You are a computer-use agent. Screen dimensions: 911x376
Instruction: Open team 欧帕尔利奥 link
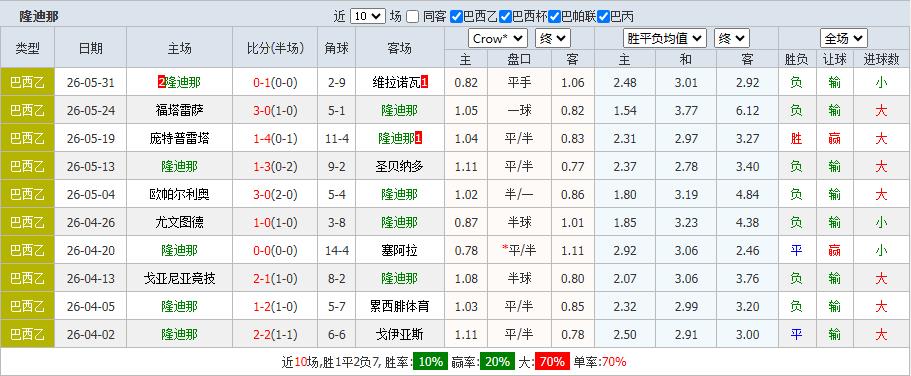pos(180,194)
